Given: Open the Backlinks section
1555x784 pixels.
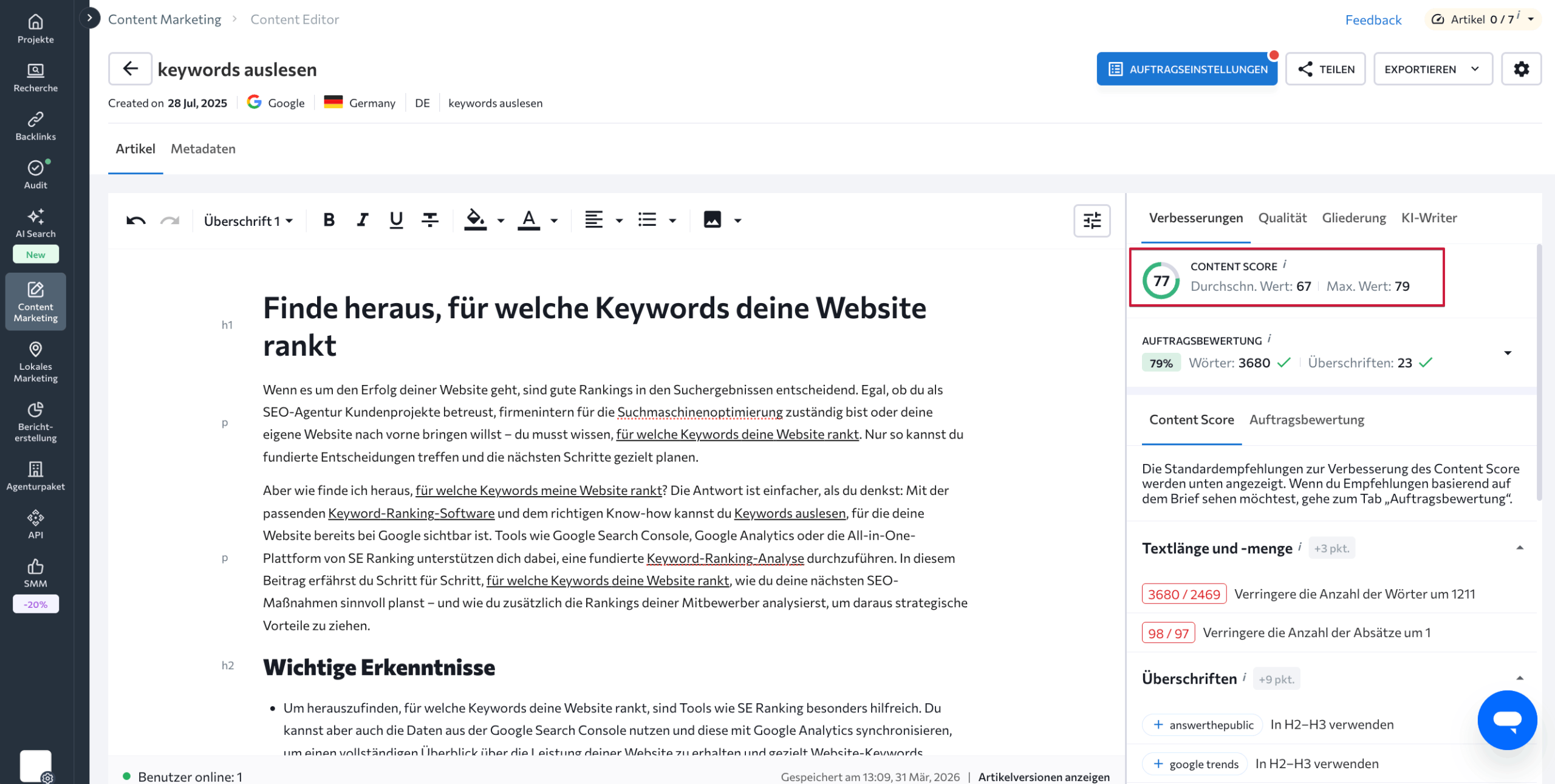Looking at the screenshot, I should (35, 126).
